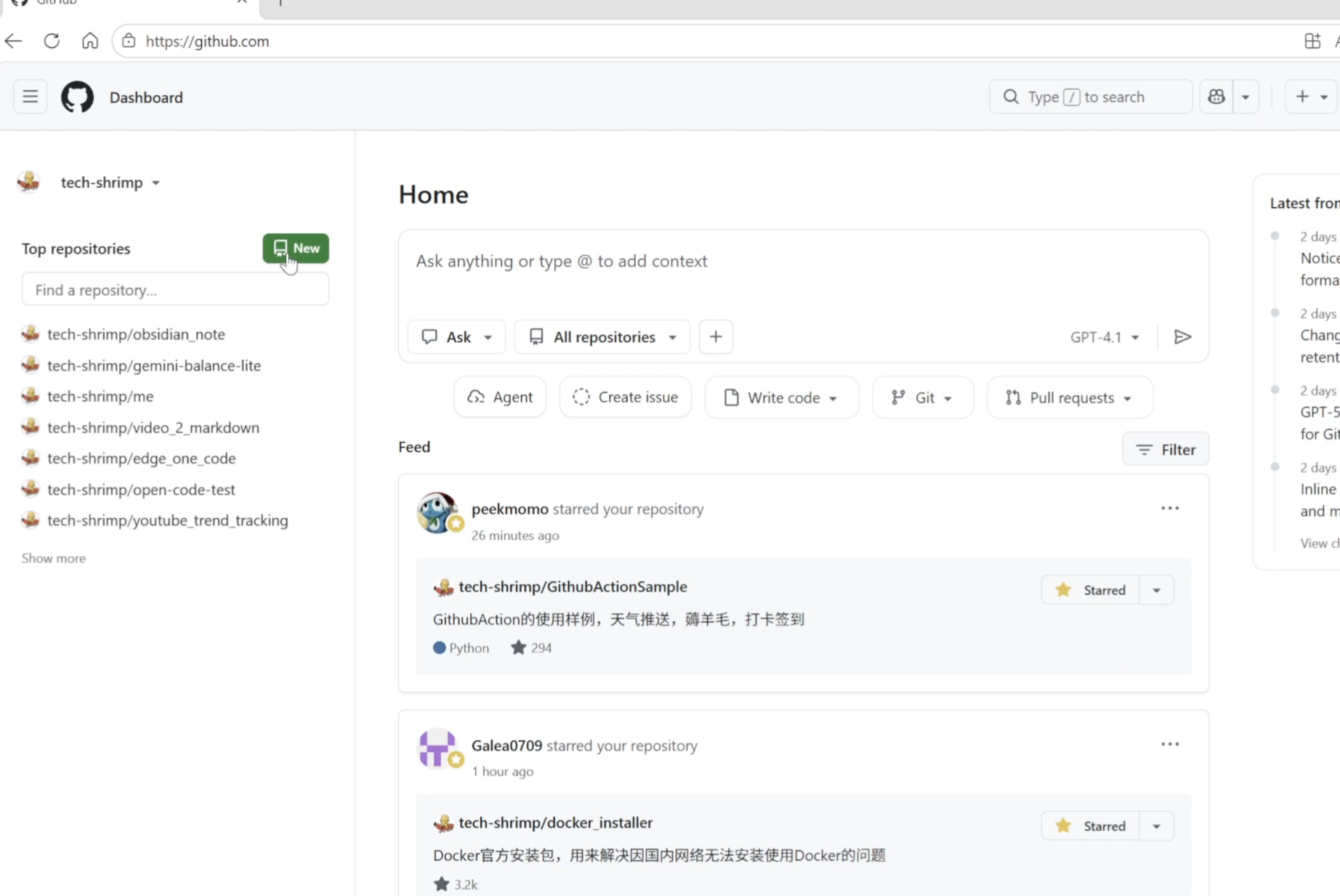Open the Git actions dropdown
Screen dimensions: 1340x896
tap(922, 397)
